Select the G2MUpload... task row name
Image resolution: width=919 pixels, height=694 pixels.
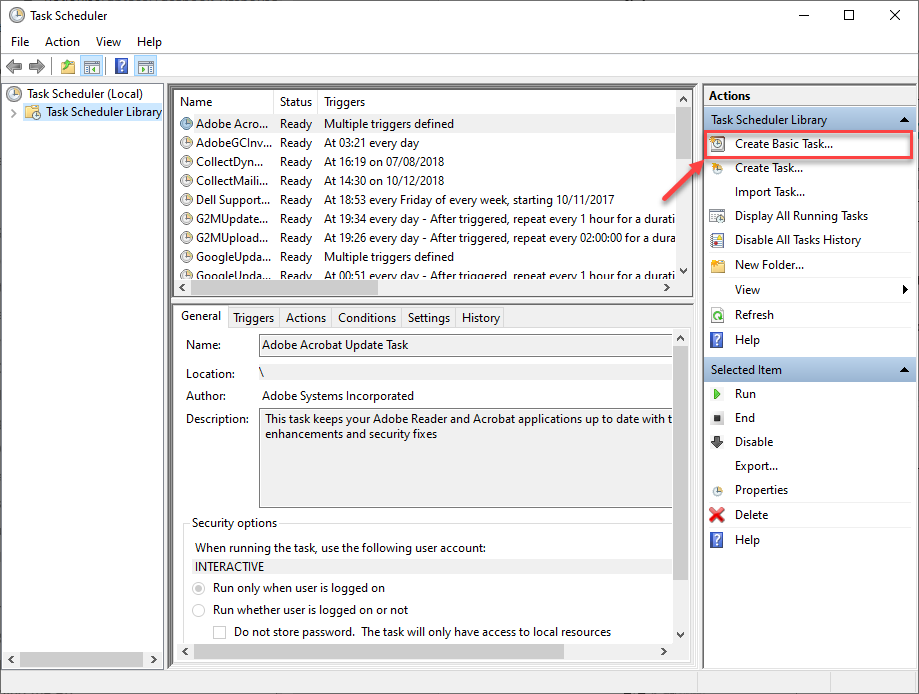click(x=232, y=238)
